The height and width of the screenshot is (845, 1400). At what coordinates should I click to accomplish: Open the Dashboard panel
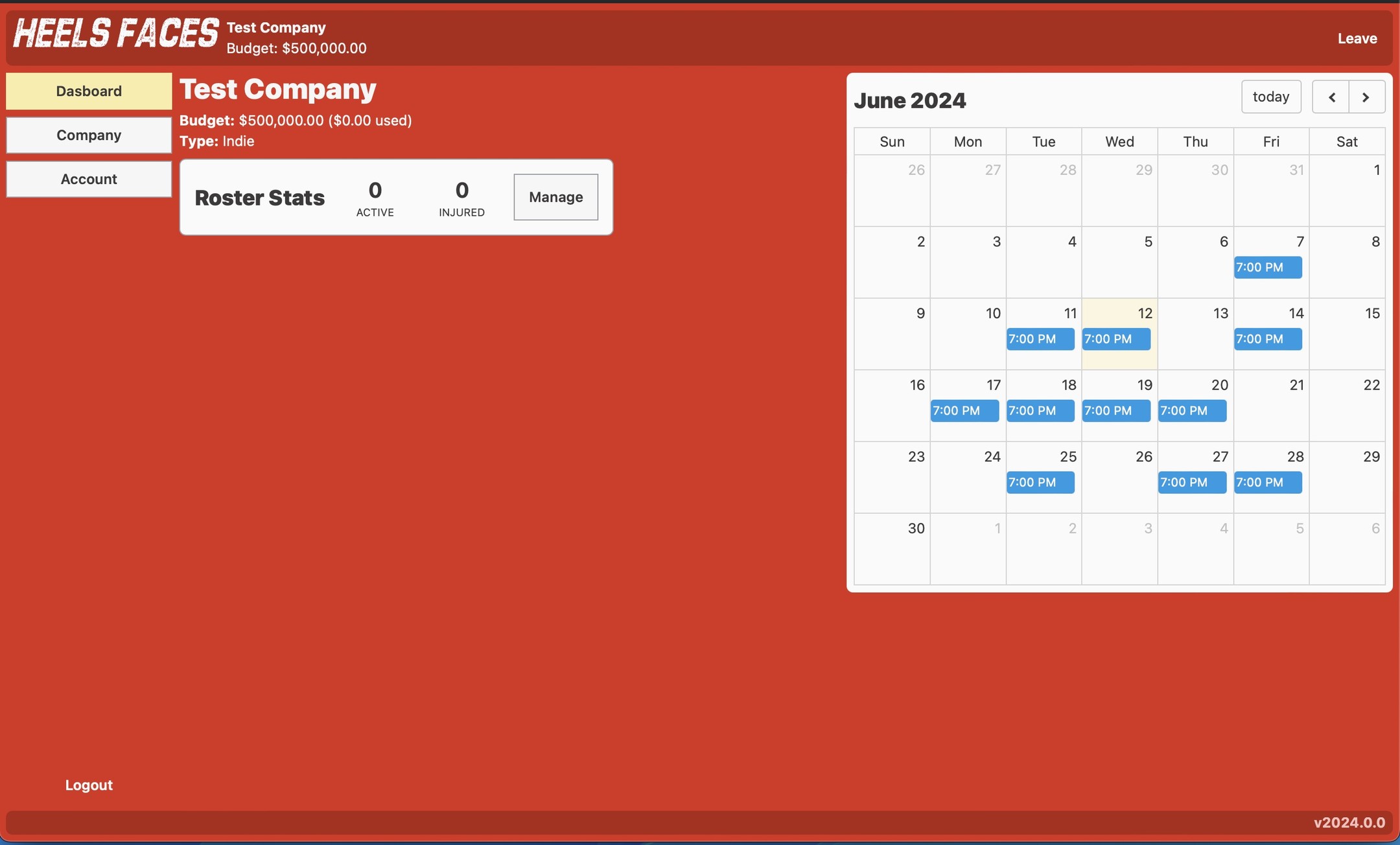tap(89, 91)
